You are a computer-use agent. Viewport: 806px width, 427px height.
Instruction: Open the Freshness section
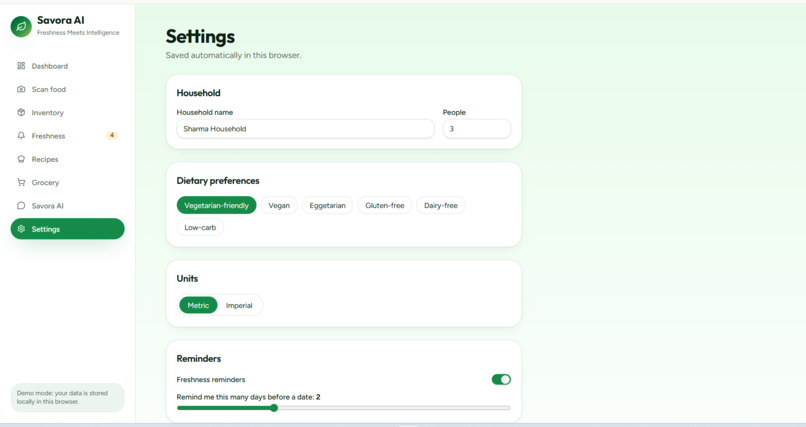click(x=67, y=136)
